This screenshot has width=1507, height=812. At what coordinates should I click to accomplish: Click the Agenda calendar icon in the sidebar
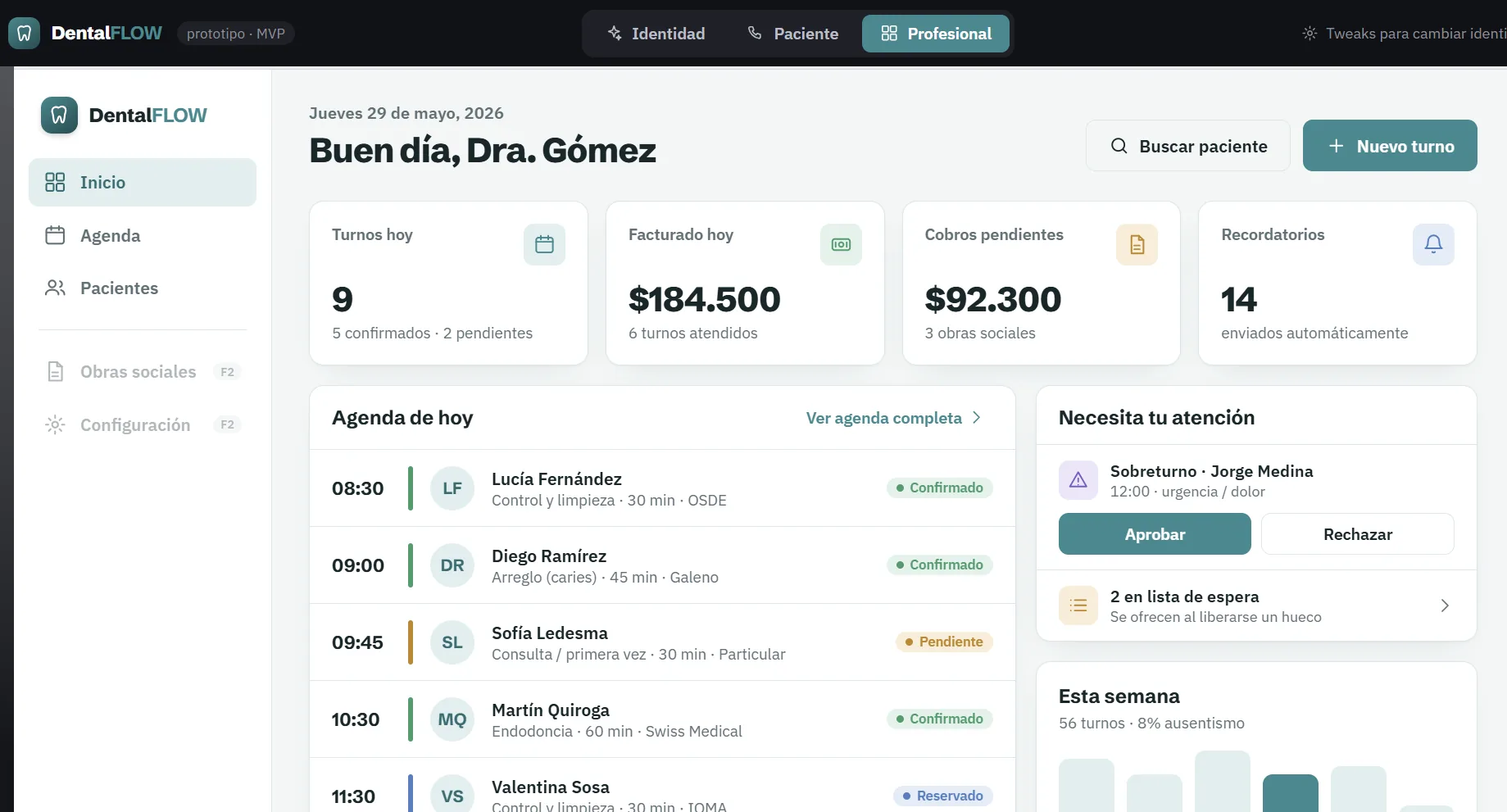[55, 235]
